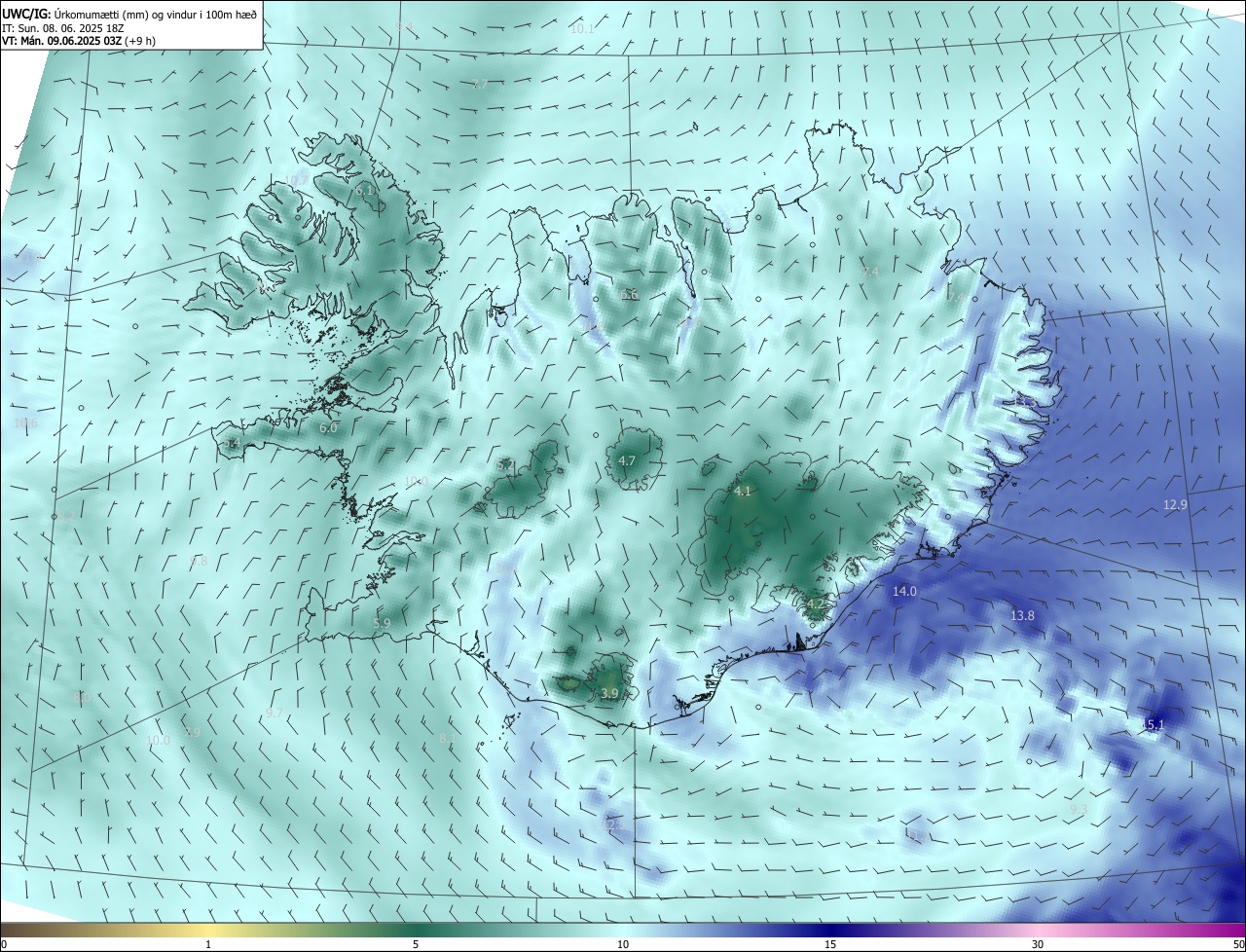Viewport: 1246px width, 952px height.
Task: Click the 9.7 value southwest of Iceland
Action: pyautogui.click(x=275, y=713)
